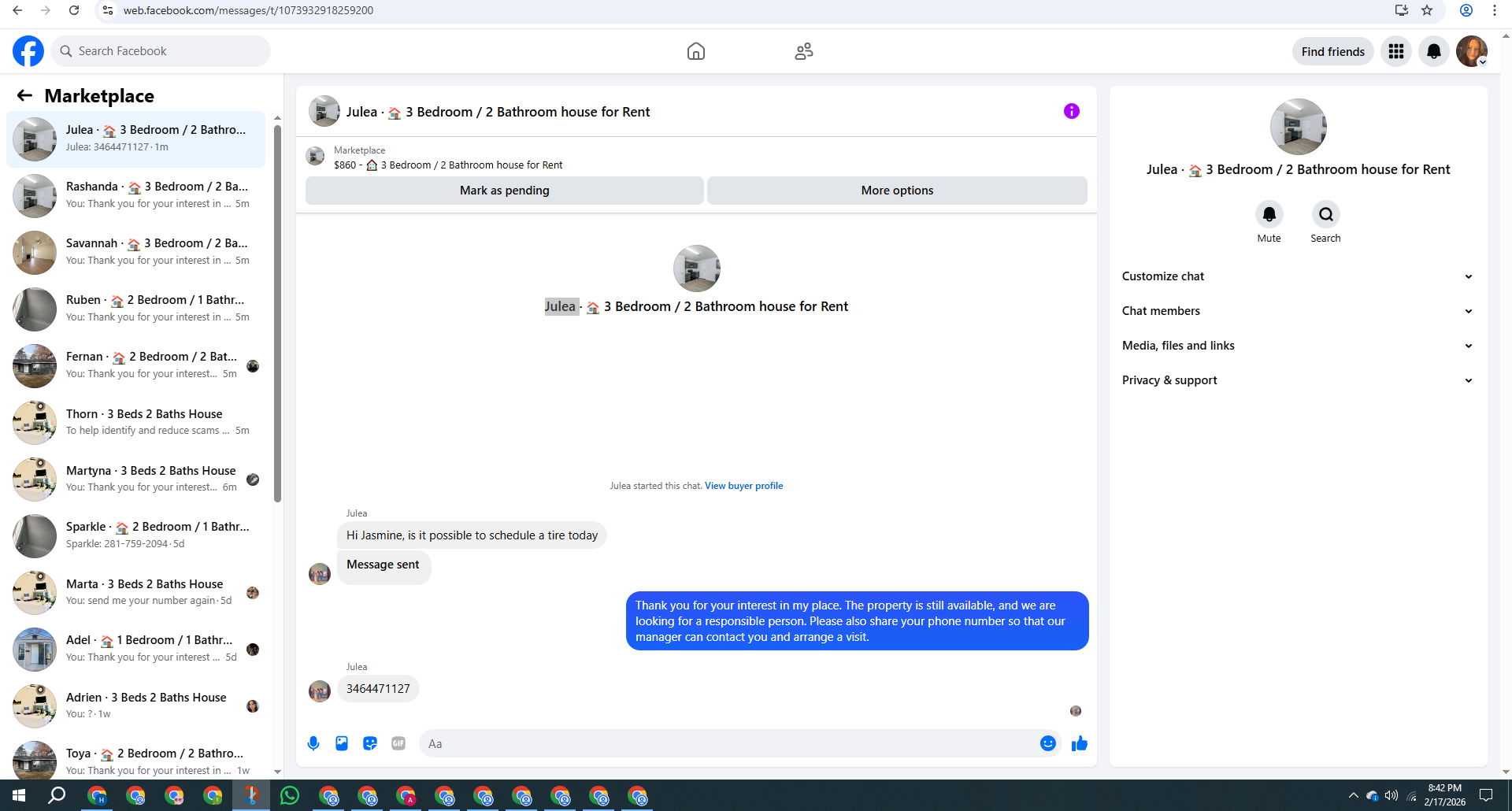Open Ruben 2 Bedroom conversation

[136, 309]
